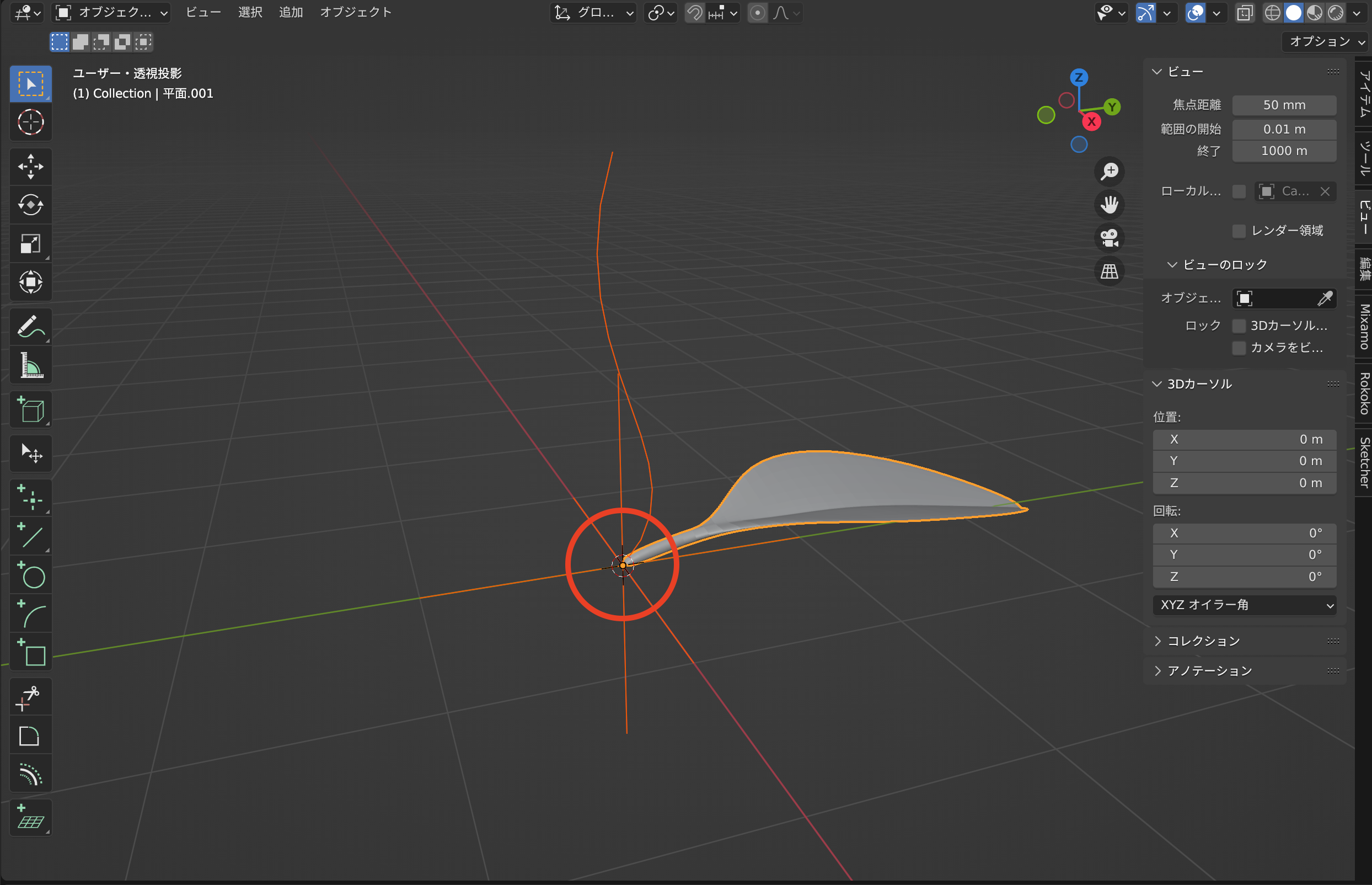1372x885 pixels.
Task: Click the 3D cursor 位置 X field
Action: (1244, 440)
